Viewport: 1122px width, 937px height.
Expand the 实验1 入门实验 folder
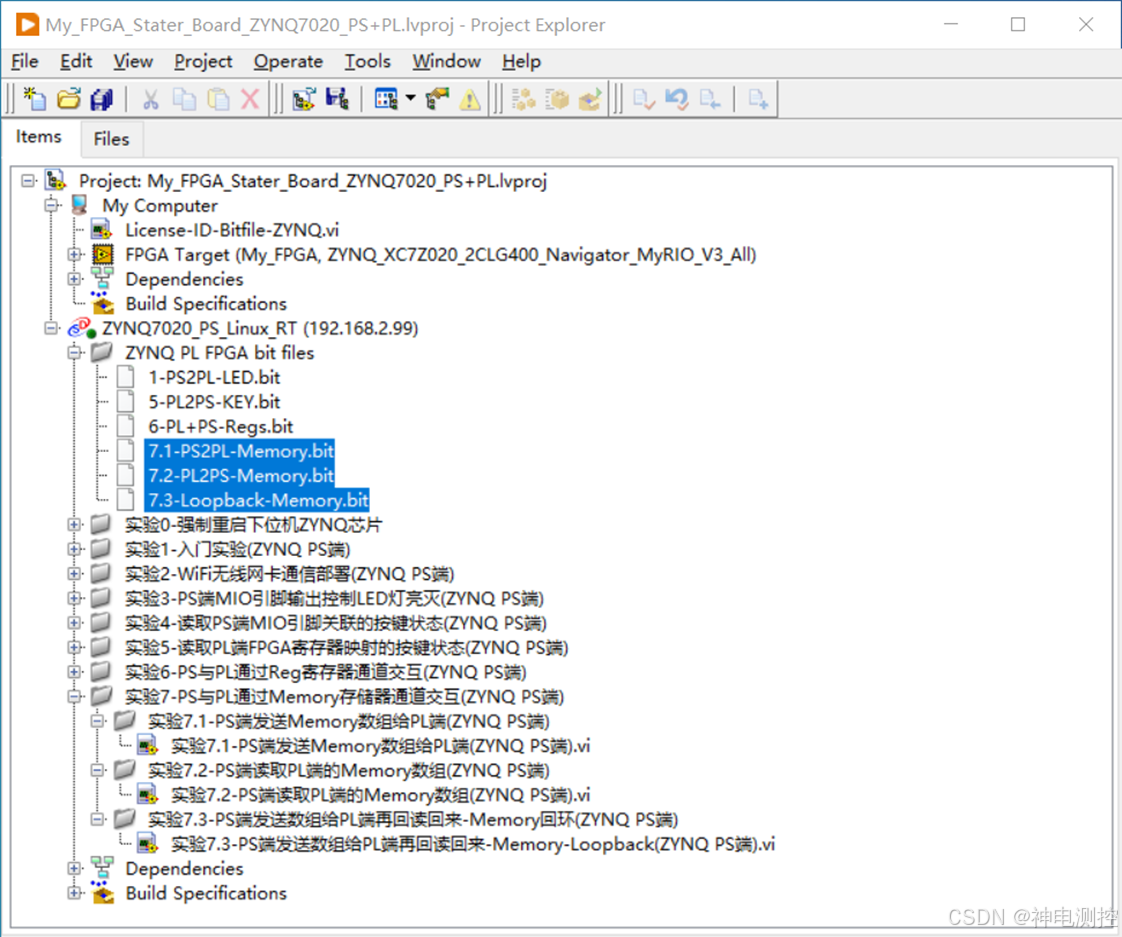point(74,549)
